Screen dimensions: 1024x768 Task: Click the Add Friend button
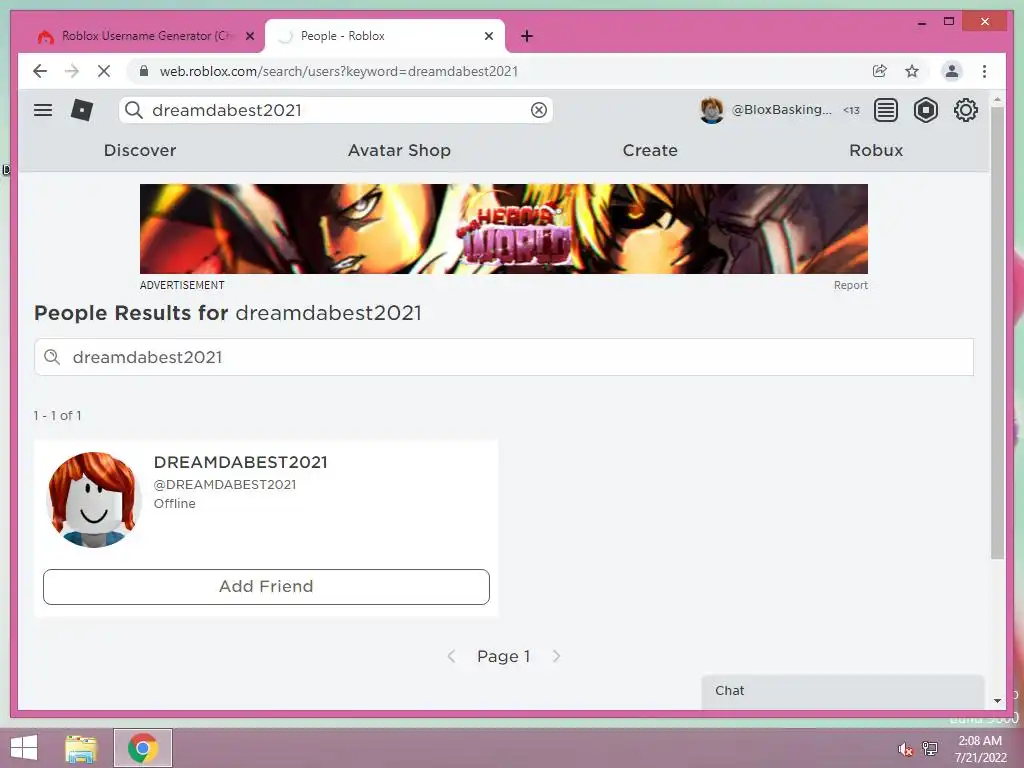tap(266, 586)
